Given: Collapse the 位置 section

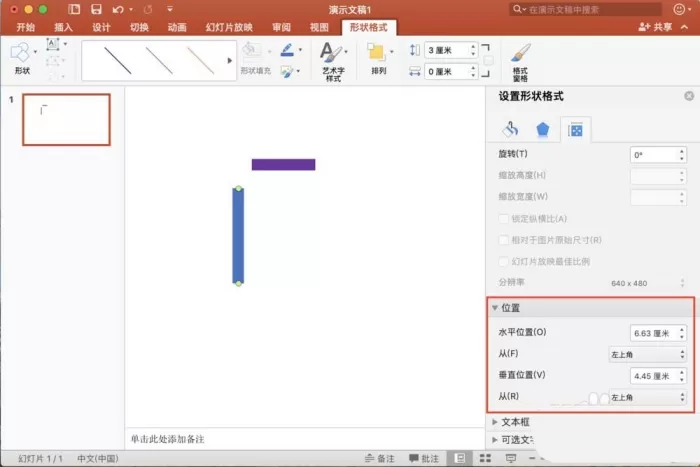Looking at the screenshot, I should tap(495, 308).
